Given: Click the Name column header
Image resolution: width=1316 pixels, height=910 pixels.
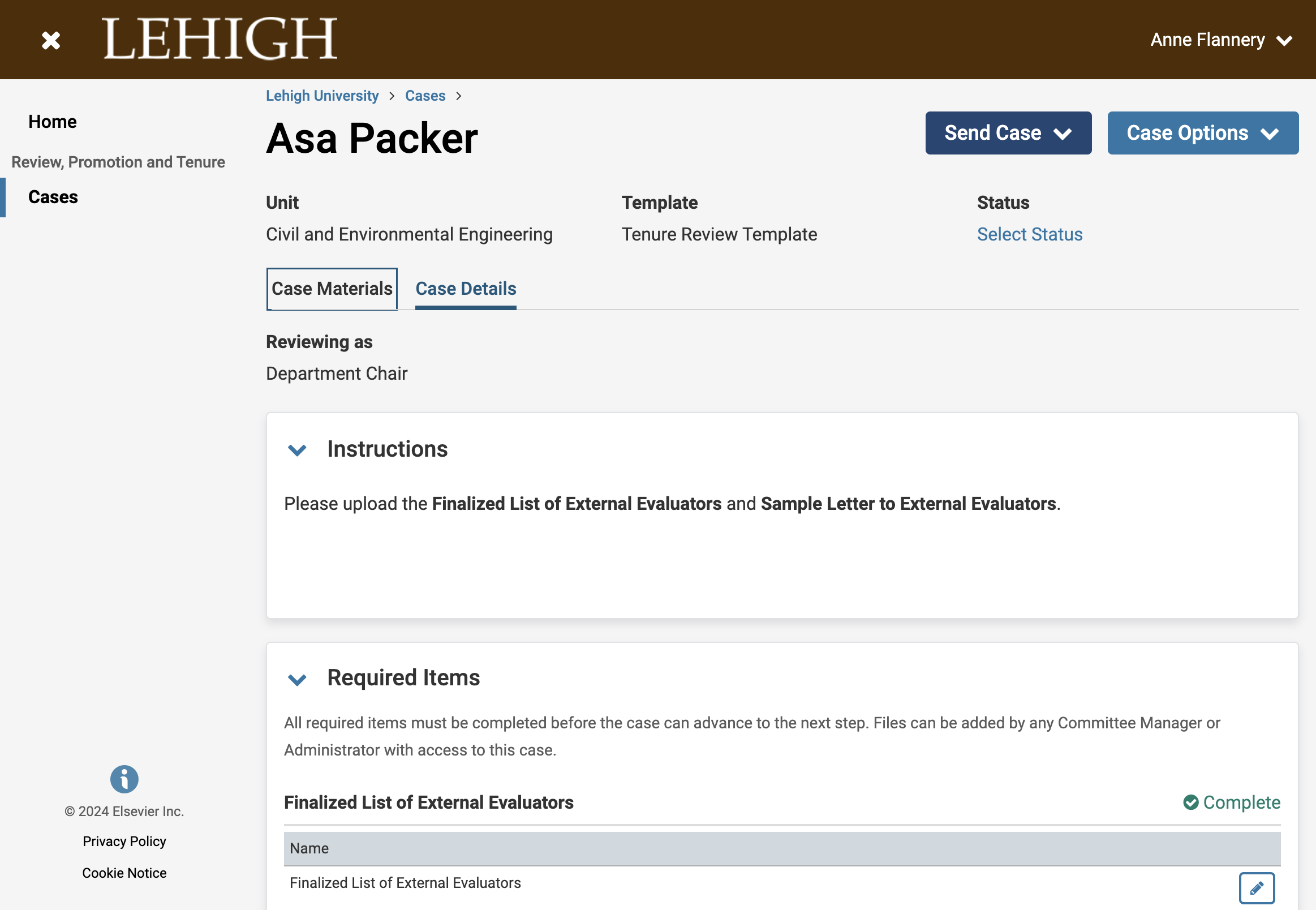Looking at the screenshot, I should point(782,848).
